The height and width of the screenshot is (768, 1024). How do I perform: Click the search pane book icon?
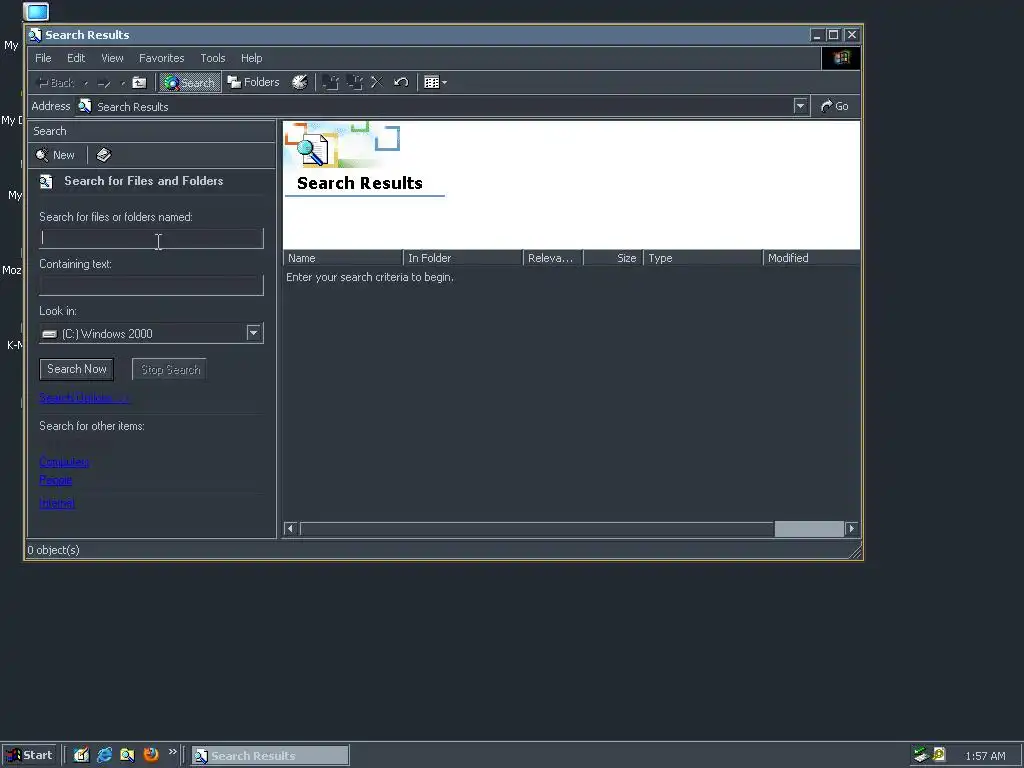tap(103, 155)
